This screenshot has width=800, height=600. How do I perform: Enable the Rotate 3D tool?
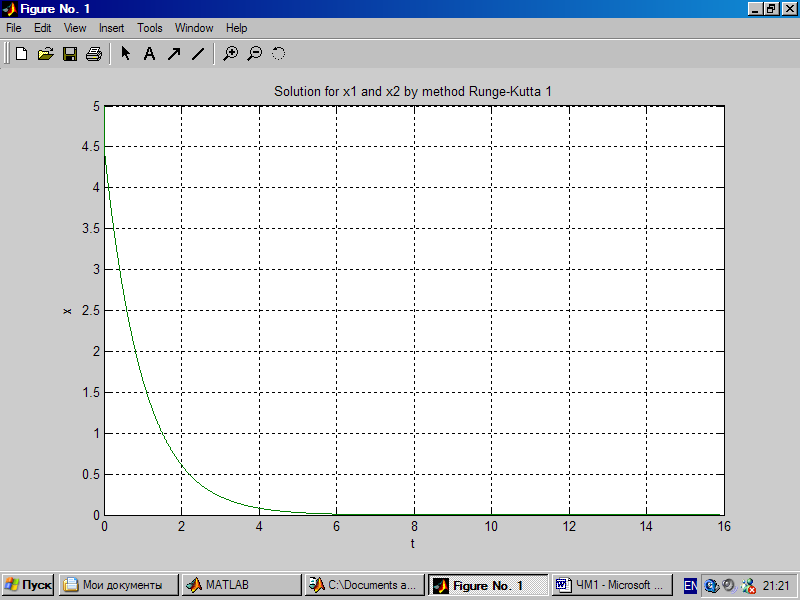[x=279, y=54]
